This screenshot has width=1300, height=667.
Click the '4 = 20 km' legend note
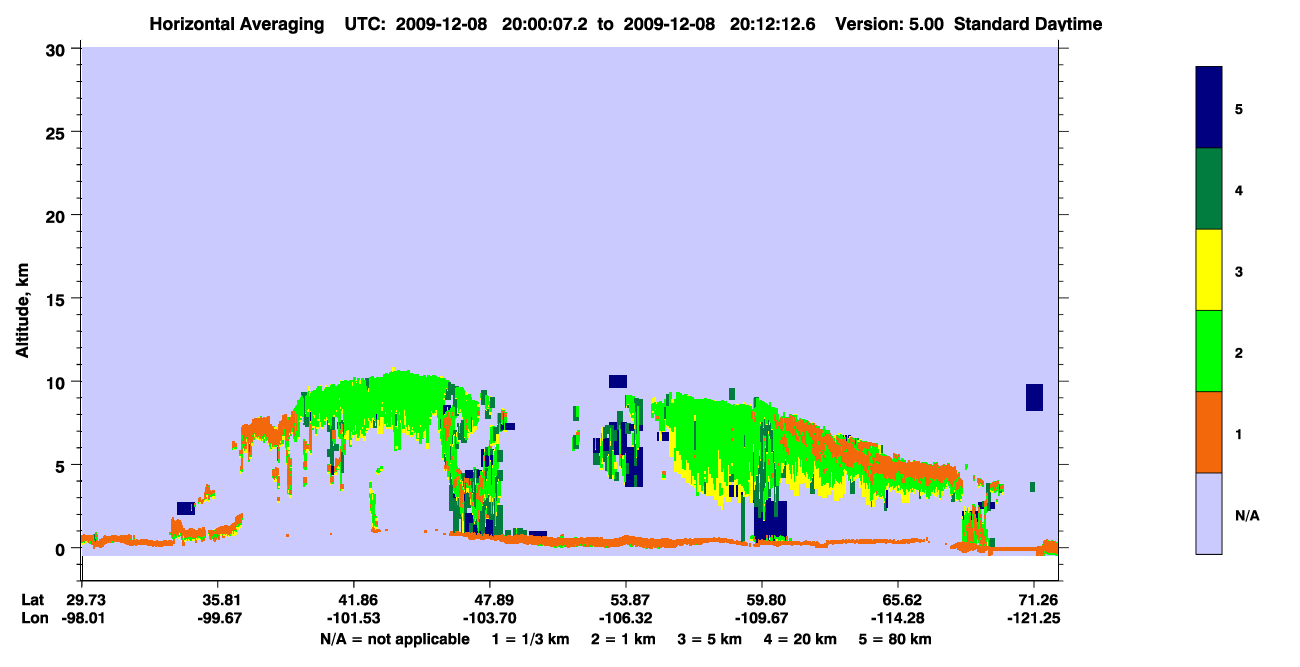pos(798,639)
